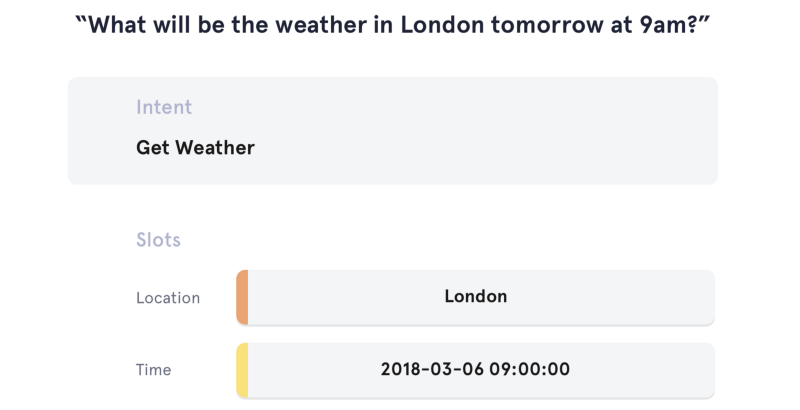
Task: Click the orange Location color tag
Action: tap(242, 297)
